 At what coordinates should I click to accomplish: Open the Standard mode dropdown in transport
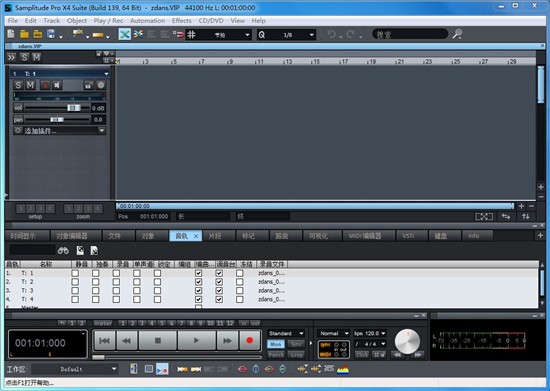(301, 333)
